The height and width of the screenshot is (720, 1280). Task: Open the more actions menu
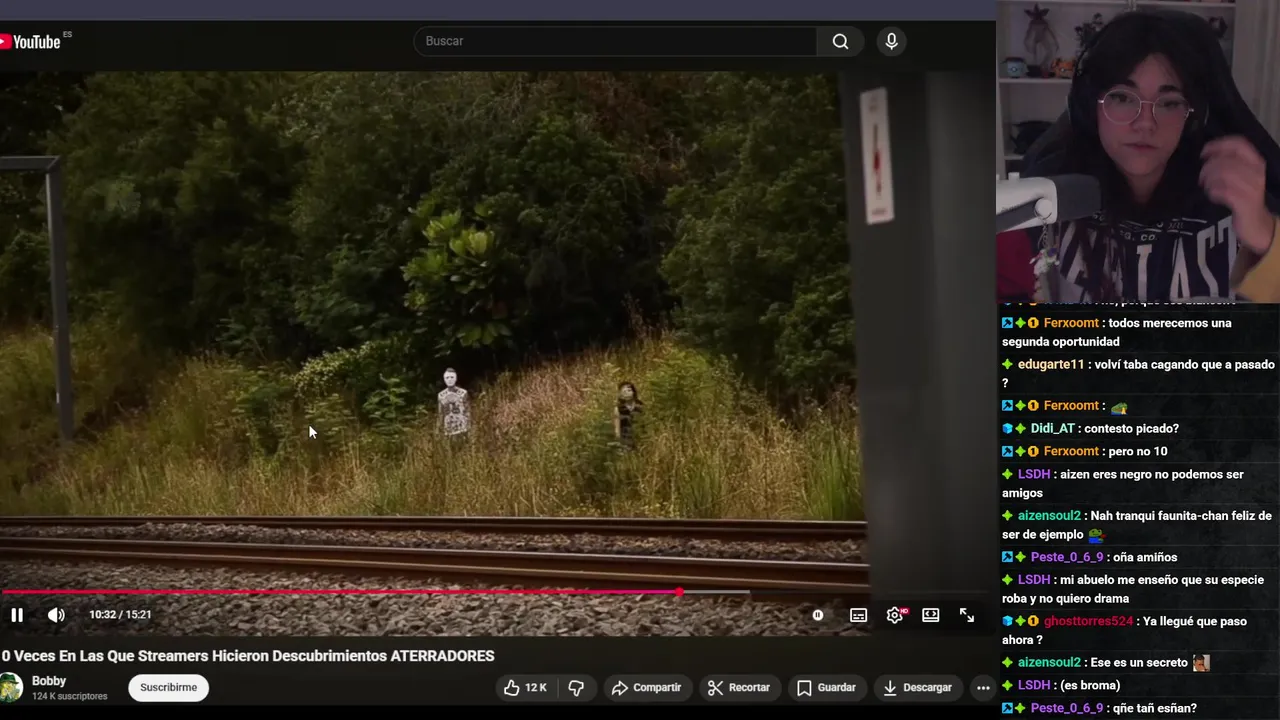[x=983, y=687]
